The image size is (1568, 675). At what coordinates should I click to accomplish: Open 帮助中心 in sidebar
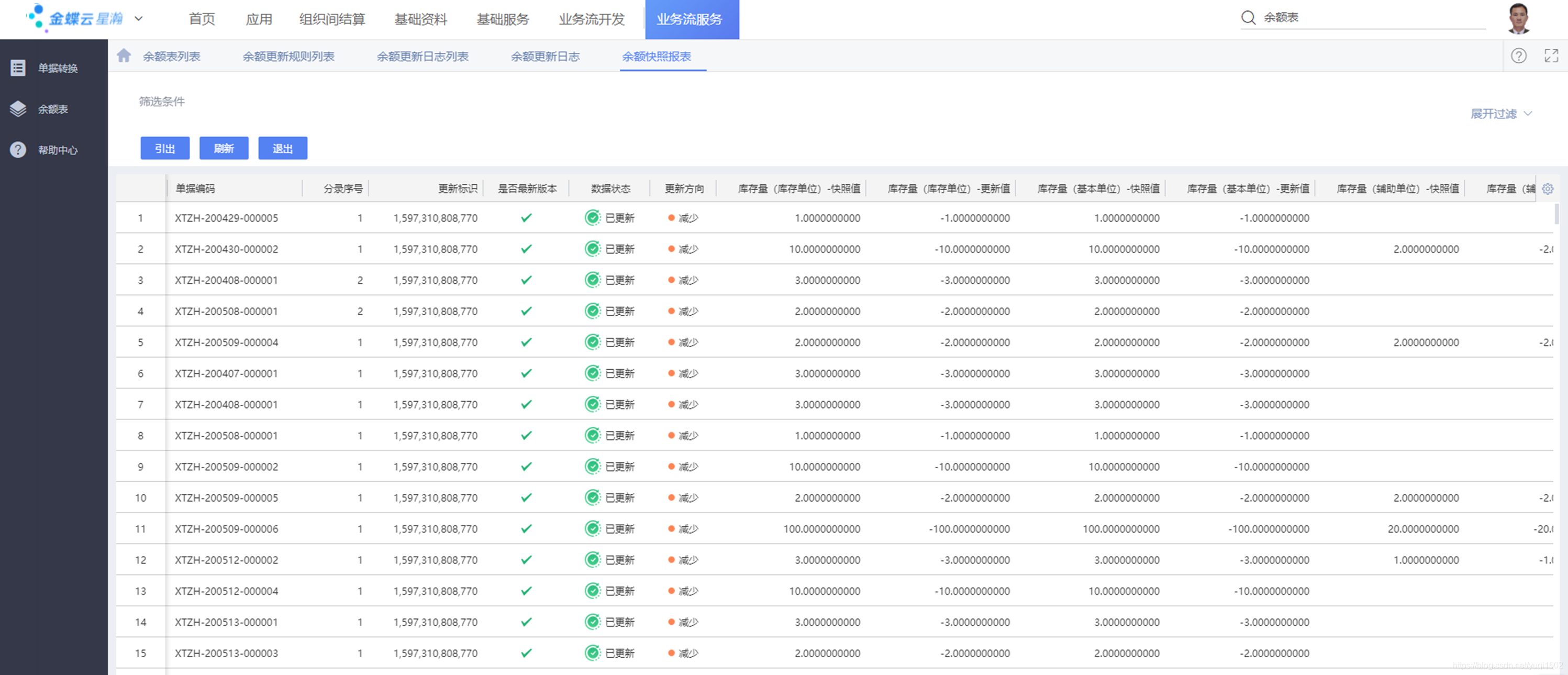click(x=57, y=150)
